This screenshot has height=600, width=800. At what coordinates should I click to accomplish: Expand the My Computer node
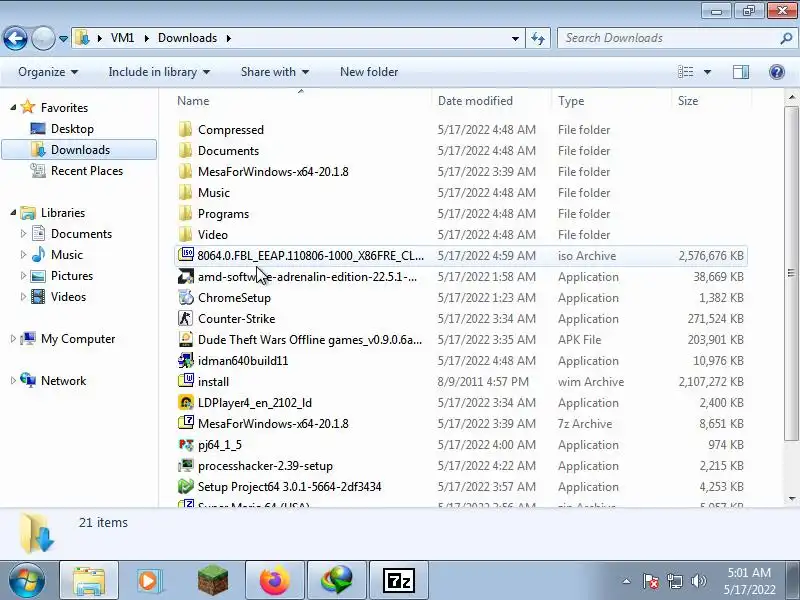pos(13,339)
